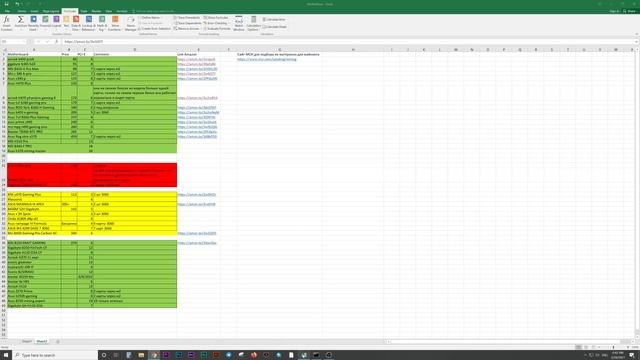Switch to Page Break Preview in status bar
Image resolution: width=640 pixels, height=360 pixels.
click(594, 347)
